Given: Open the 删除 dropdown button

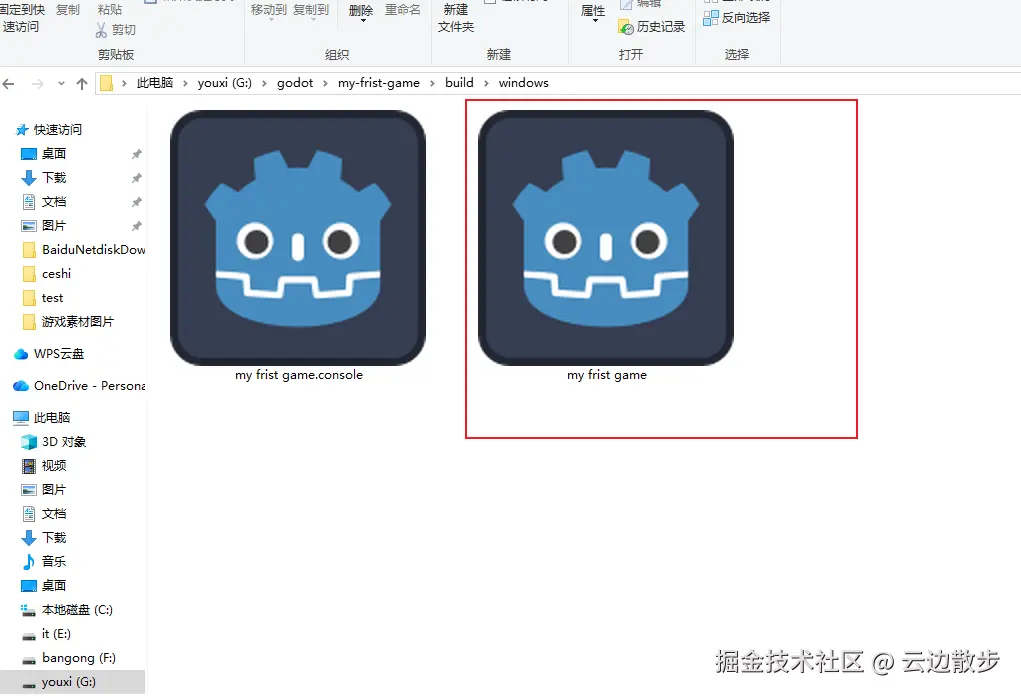Looking at the screenshot, I should tap(361, 12).
